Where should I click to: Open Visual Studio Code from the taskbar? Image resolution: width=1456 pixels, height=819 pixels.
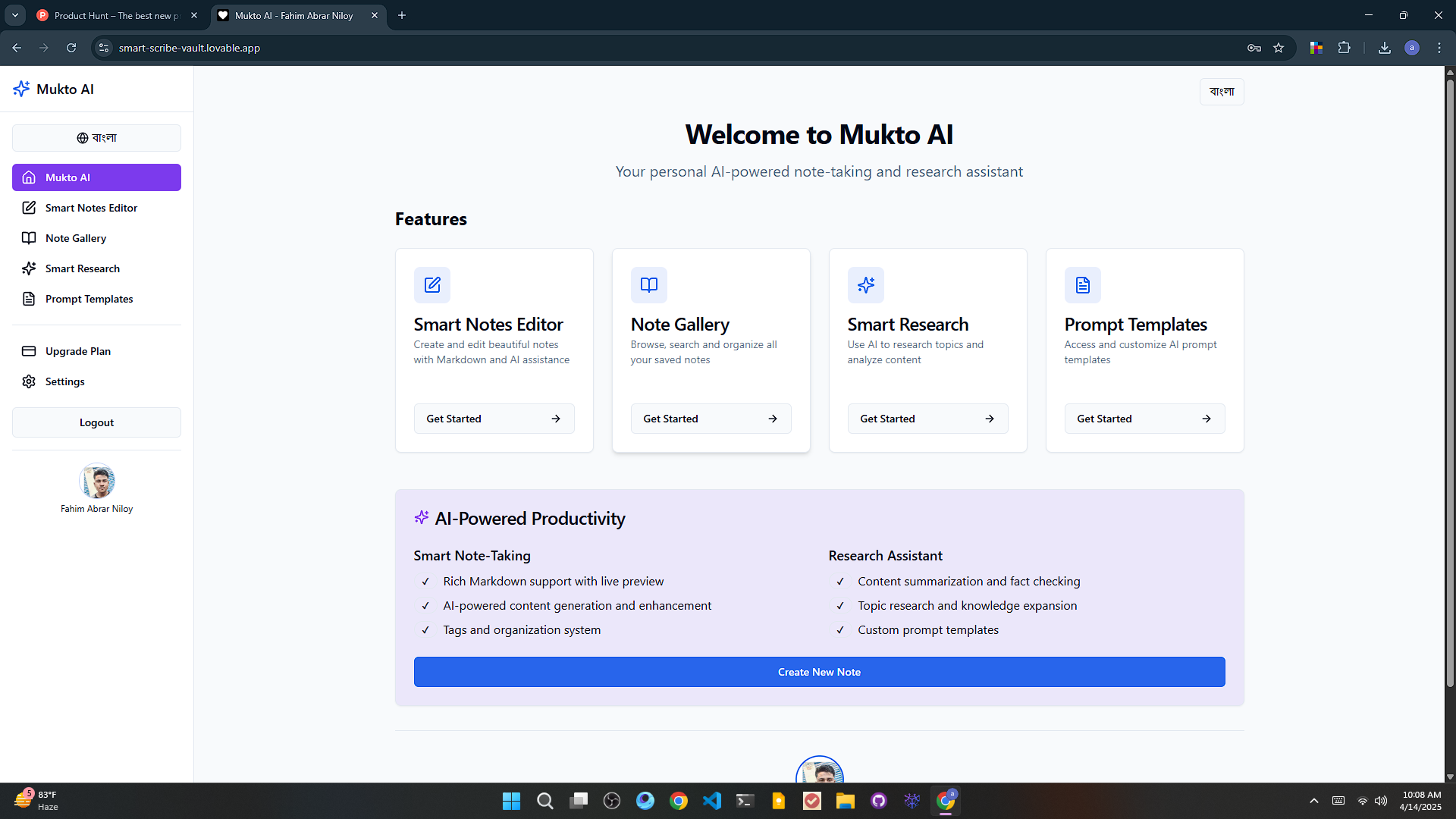712,801
